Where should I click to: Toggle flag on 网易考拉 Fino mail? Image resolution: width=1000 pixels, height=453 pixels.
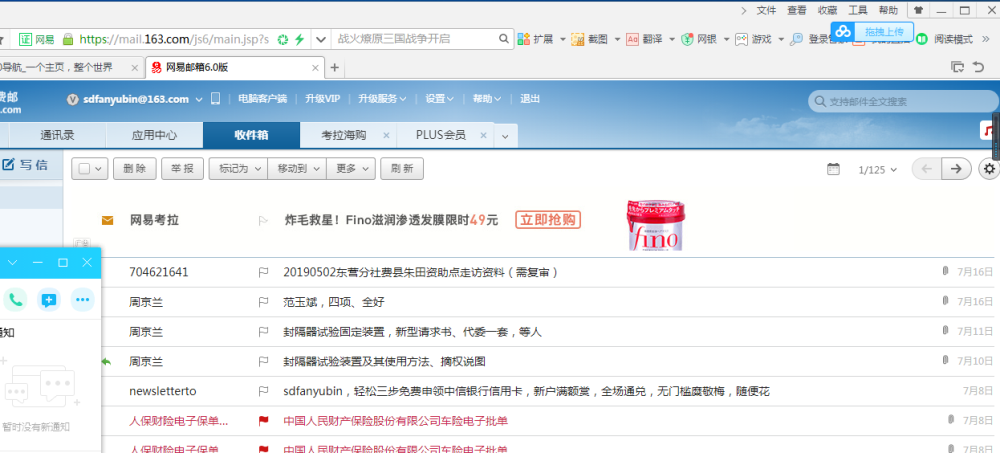(263, 221)
